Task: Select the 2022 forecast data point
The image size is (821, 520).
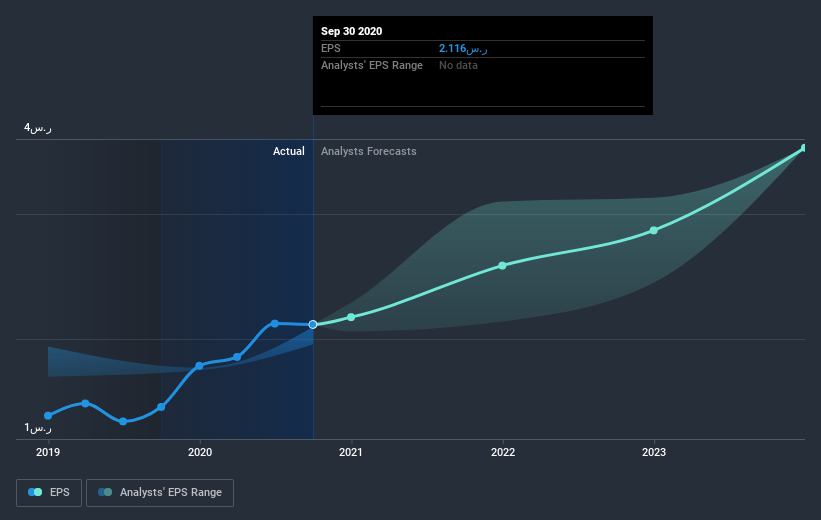Action: pyautogui.click(x=502, y=266)
